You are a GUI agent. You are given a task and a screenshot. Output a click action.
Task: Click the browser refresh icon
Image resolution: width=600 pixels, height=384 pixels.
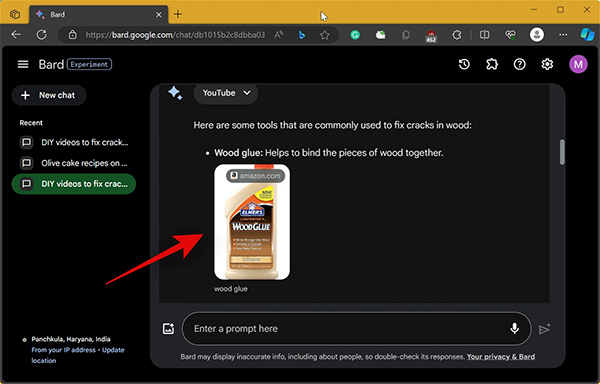click(x=41, y=35)
